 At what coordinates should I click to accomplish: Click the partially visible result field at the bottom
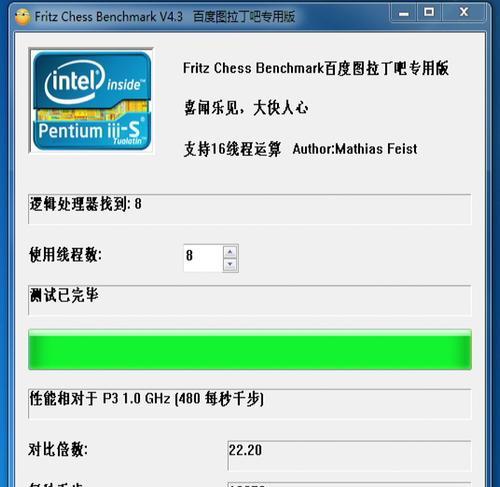(x=349, y=484)
